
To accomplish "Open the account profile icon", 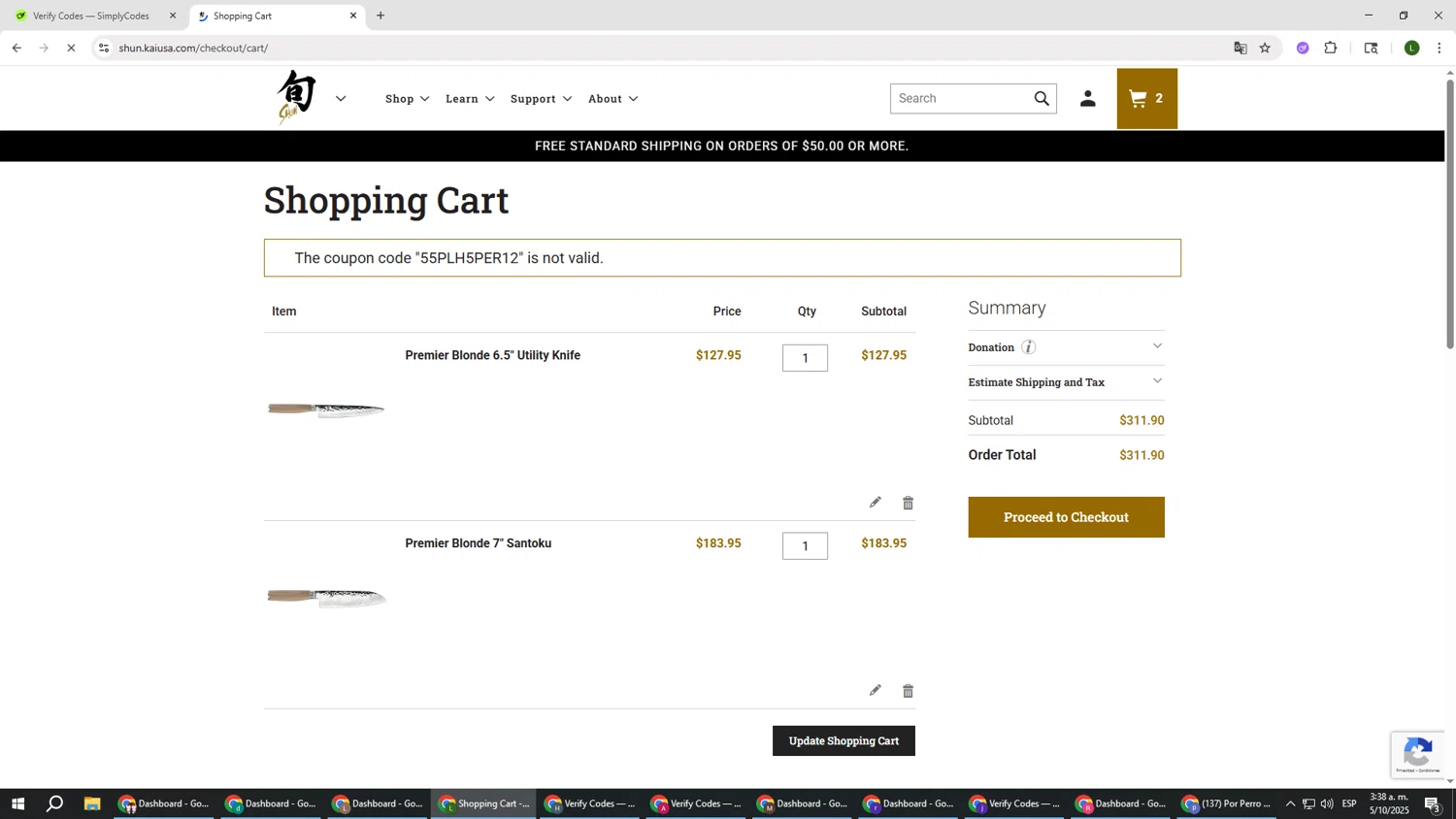I will (x=1088, y=98).
